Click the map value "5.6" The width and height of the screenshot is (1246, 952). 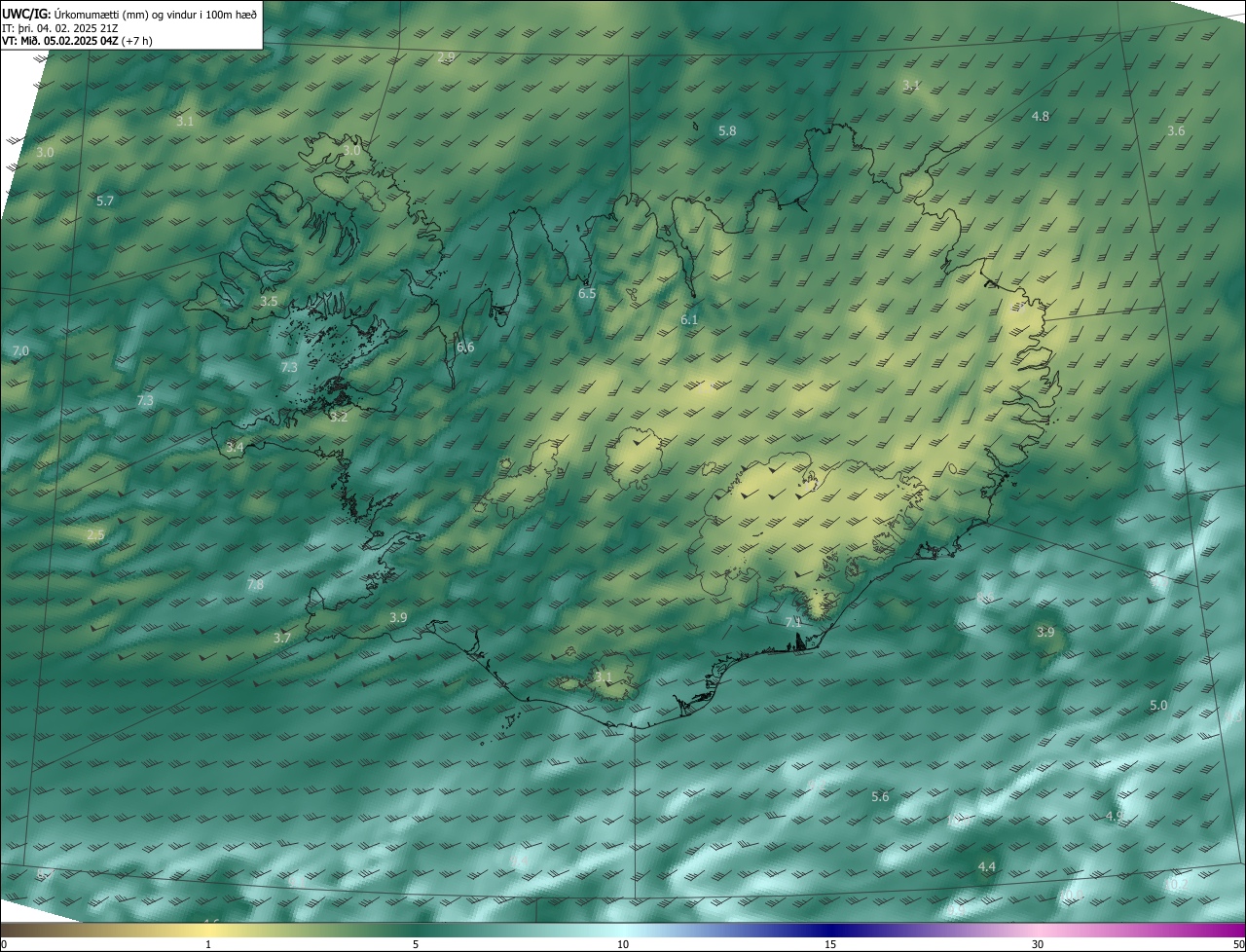coord(880,796)
